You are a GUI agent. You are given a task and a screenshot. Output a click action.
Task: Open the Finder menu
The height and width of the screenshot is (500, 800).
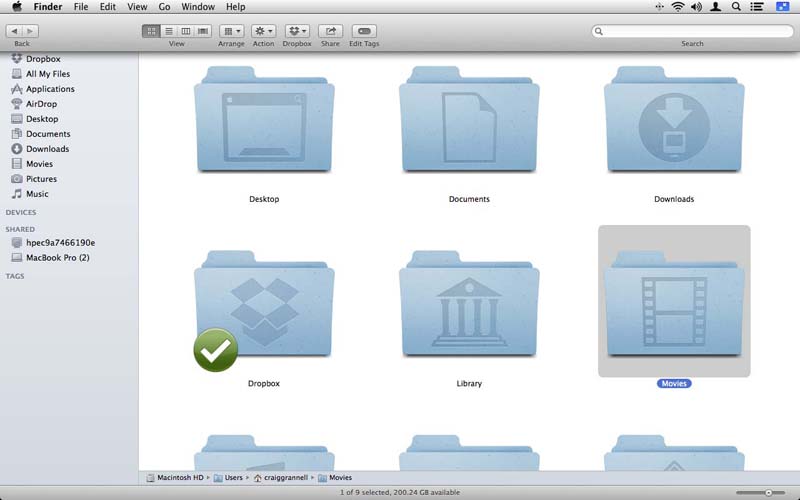pyautogui.click(x=47, y=7)
